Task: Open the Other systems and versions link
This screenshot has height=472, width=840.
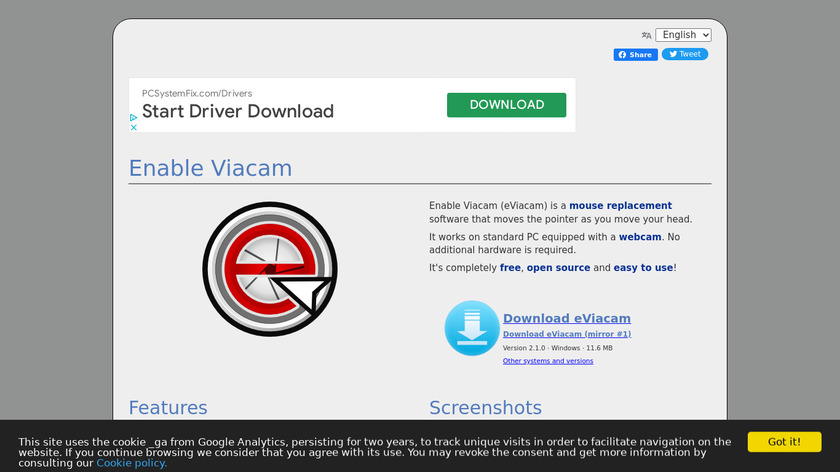Action: (547, 361)
